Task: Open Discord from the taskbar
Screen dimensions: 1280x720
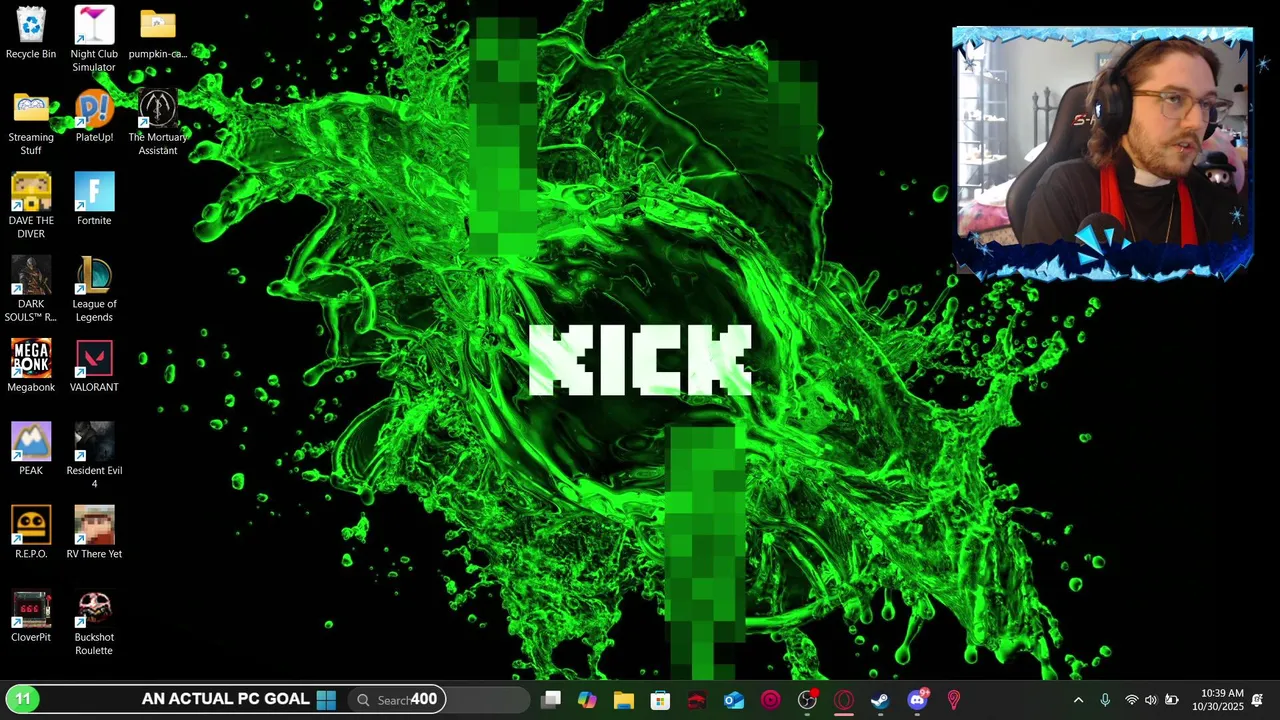Action: coord(917,700)
